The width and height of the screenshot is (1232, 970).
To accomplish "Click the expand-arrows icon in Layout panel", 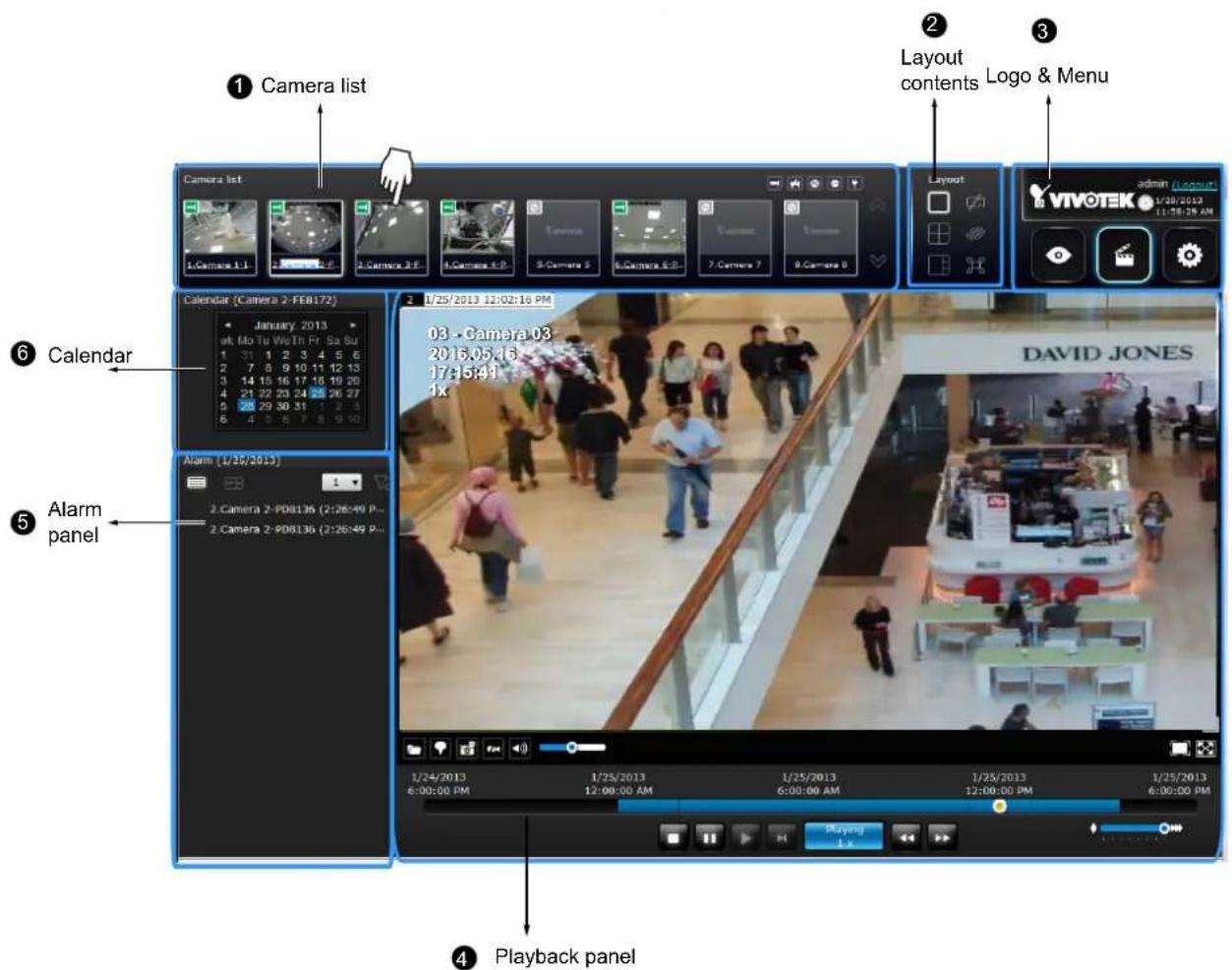I will (975, 265).
